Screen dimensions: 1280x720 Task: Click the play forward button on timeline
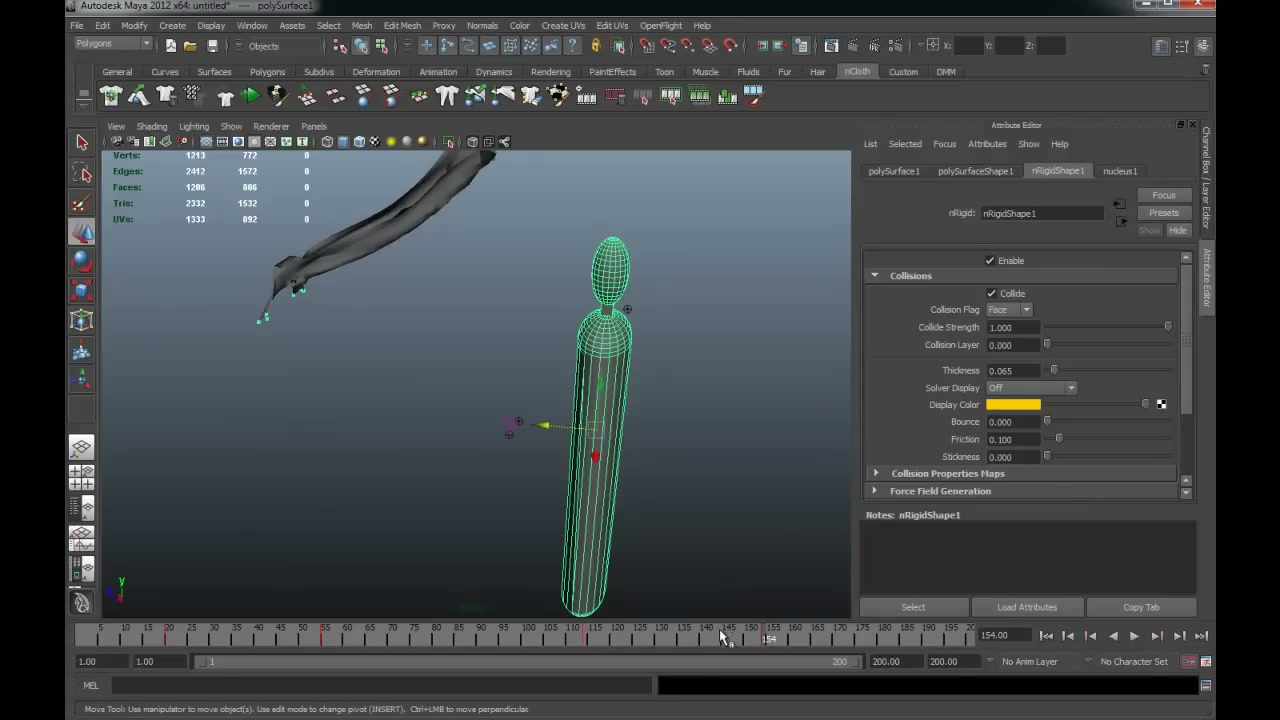click(1134, 636)
